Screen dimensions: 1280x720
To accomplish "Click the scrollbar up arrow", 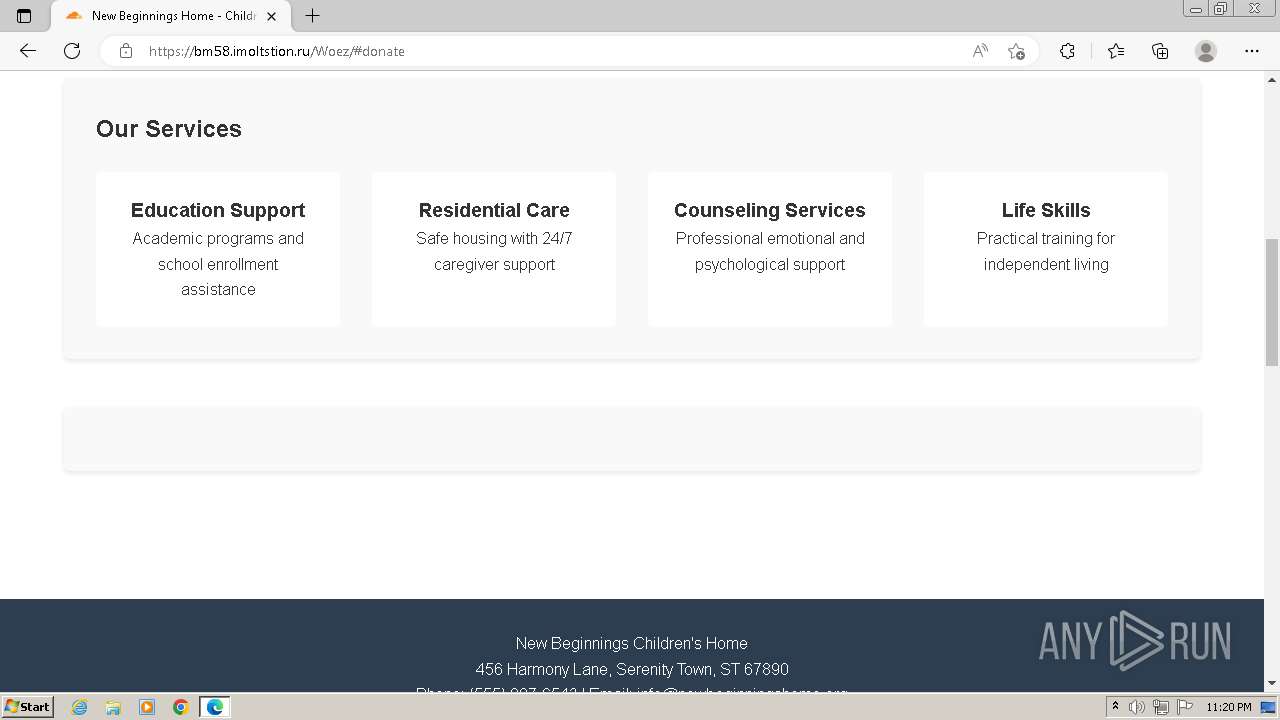I will point(1272,78).
